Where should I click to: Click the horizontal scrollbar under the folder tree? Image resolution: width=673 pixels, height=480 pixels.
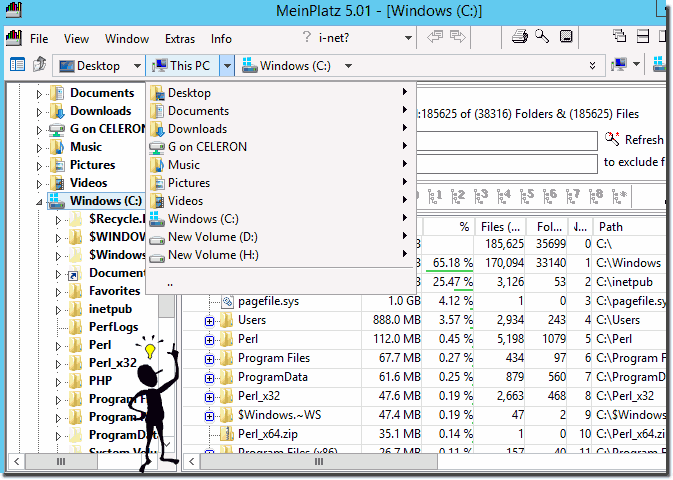click(x=90, y=462)
